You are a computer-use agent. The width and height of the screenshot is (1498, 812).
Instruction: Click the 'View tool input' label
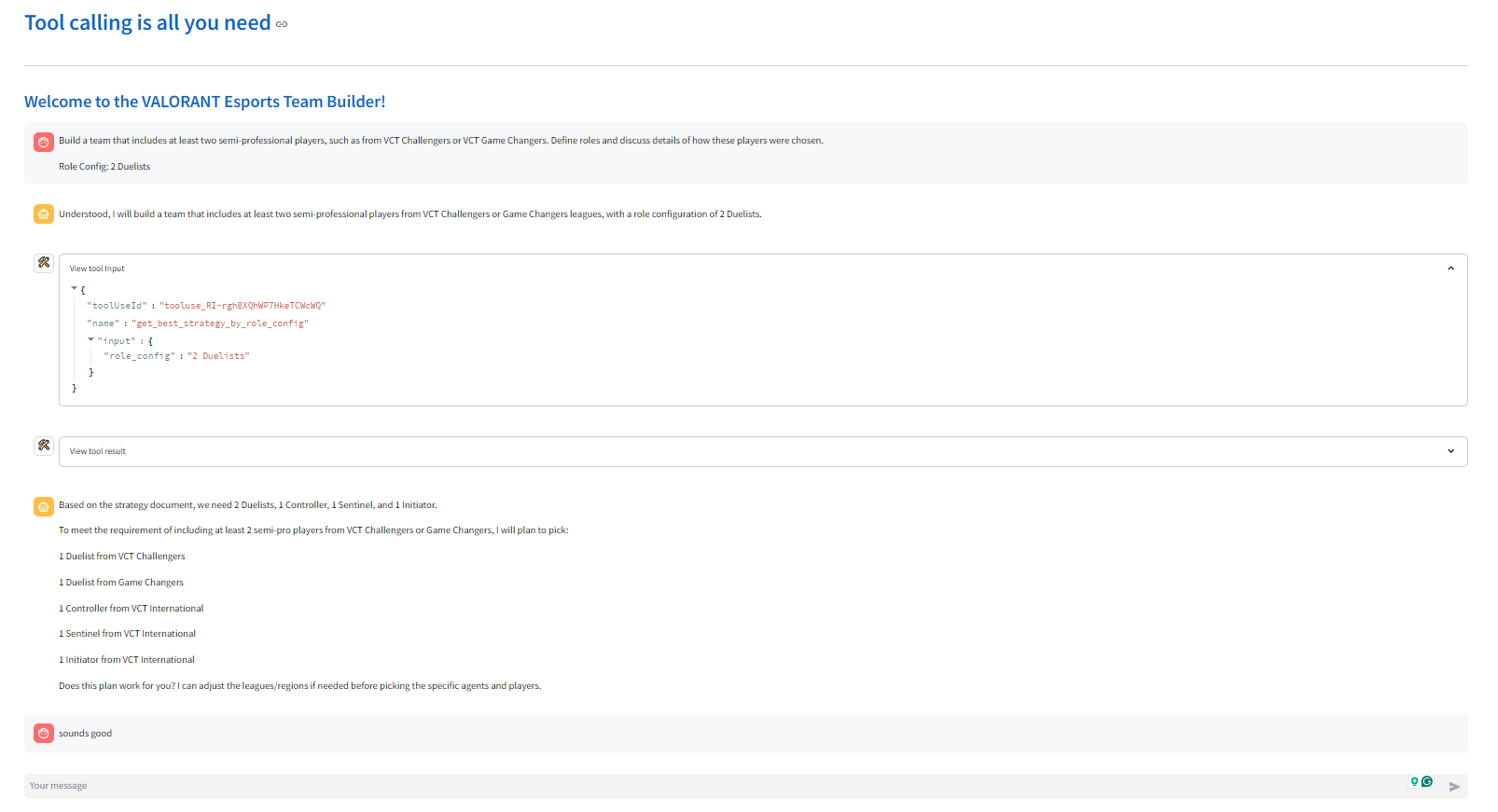[x=97, y=268]
